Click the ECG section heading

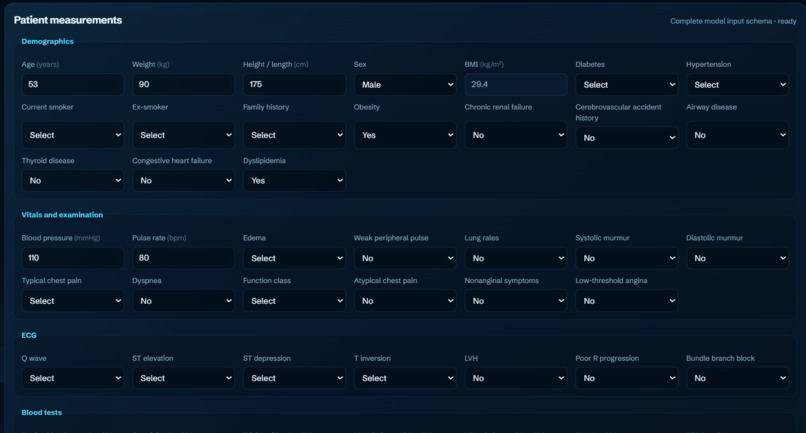click(29, 335)
